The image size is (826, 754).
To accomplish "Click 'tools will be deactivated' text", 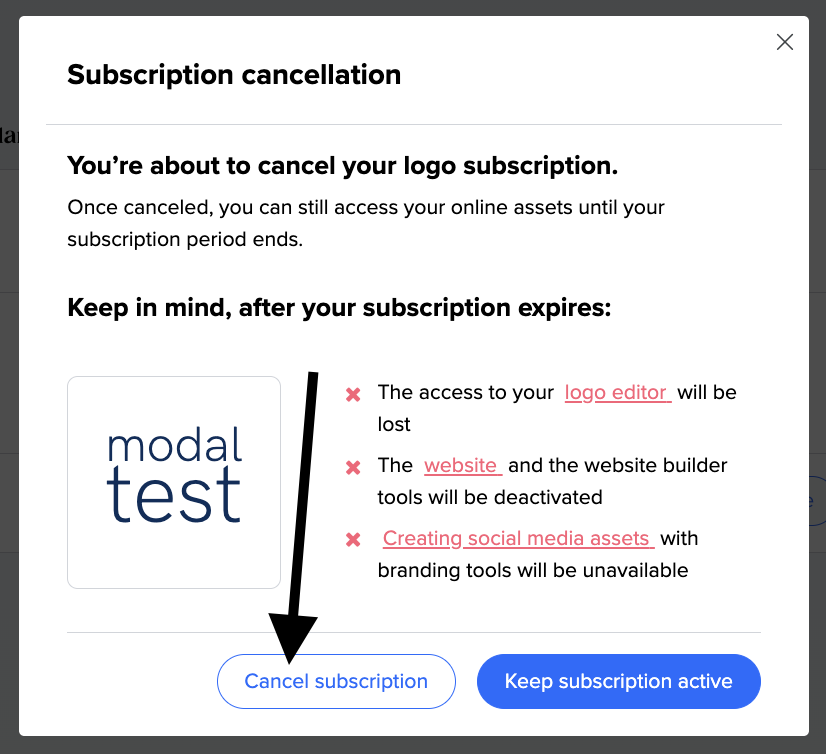I will [x=490, y=497].
